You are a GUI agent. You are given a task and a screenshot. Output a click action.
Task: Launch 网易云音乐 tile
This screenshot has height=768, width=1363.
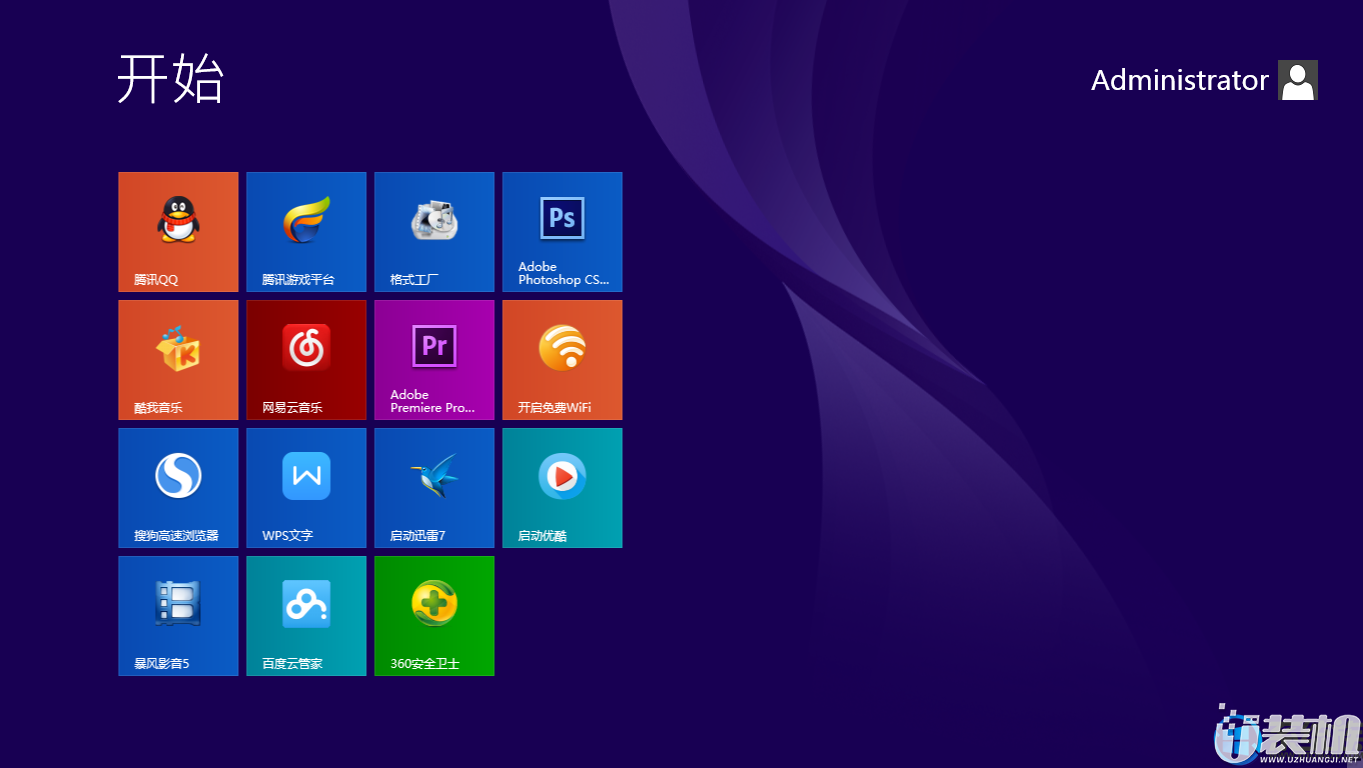pyautogui.click(x=306, y=360)
